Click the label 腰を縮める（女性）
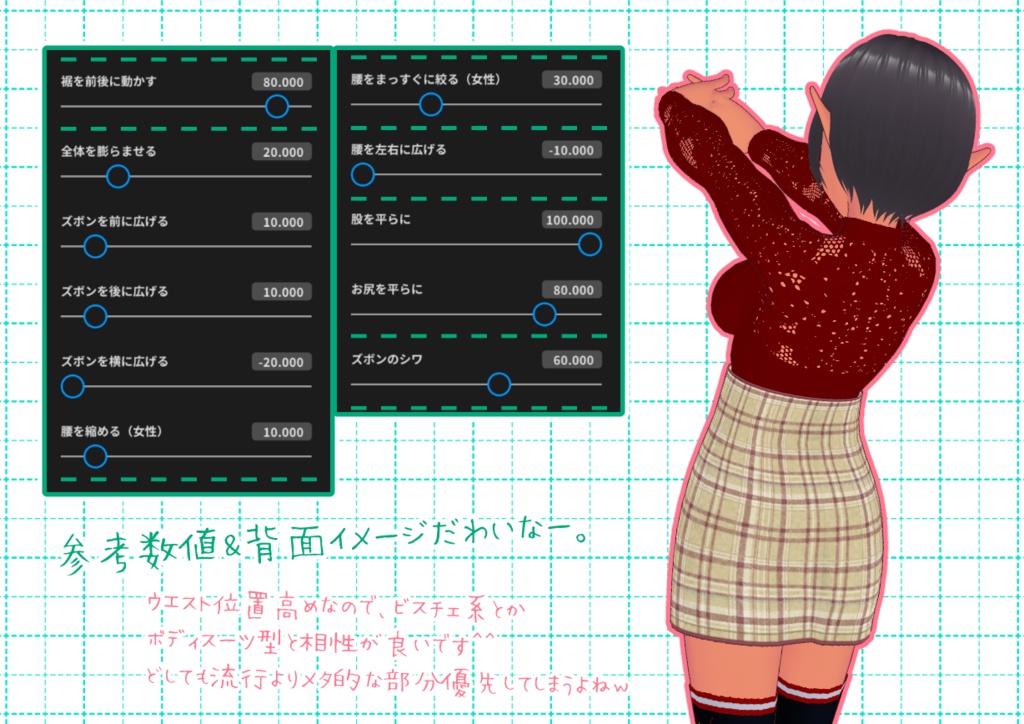 pyautogui.click(x=112, y=432)
